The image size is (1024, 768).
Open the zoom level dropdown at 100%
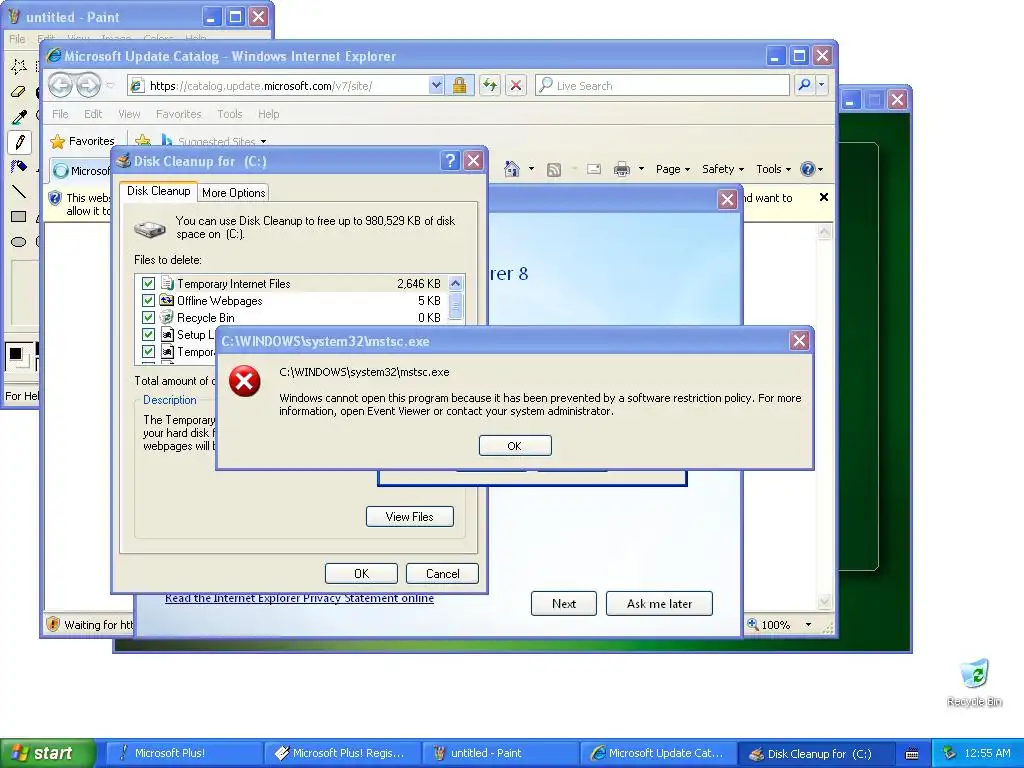pyautogui.click(x=808, y=625)
